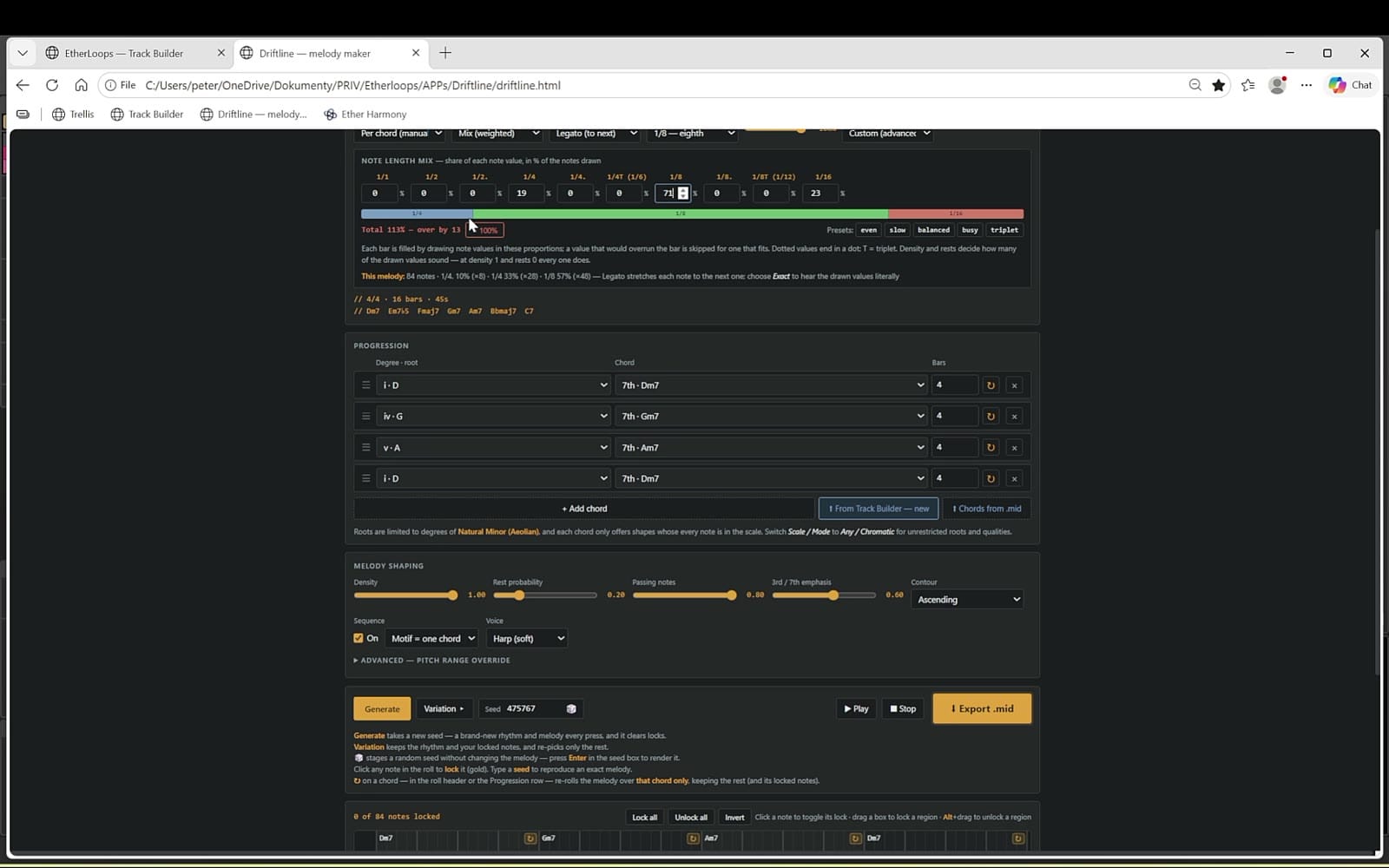Stop melody playback
The height and width of the screenshot is (868, 1389).
903,709
